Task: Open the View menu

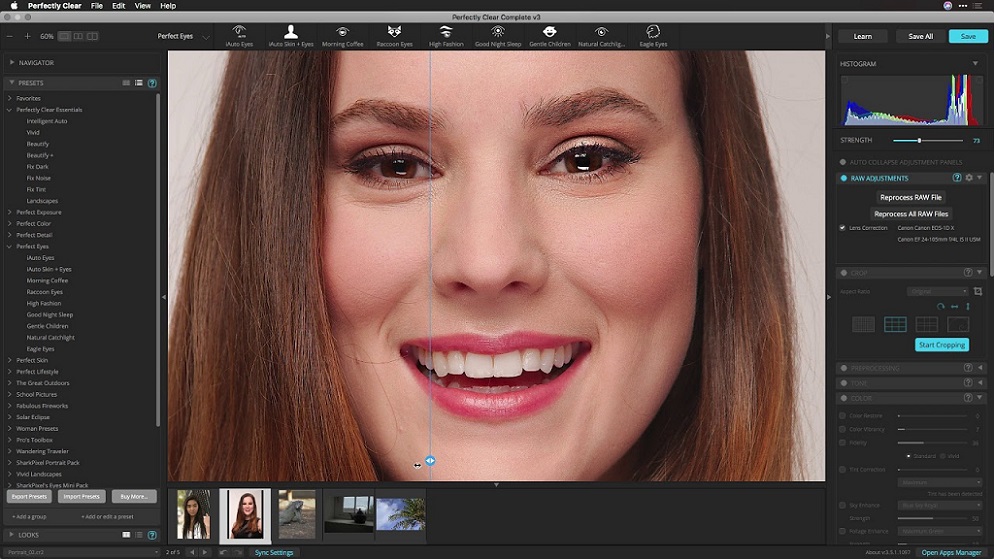Action: click(x=143, y=6)
